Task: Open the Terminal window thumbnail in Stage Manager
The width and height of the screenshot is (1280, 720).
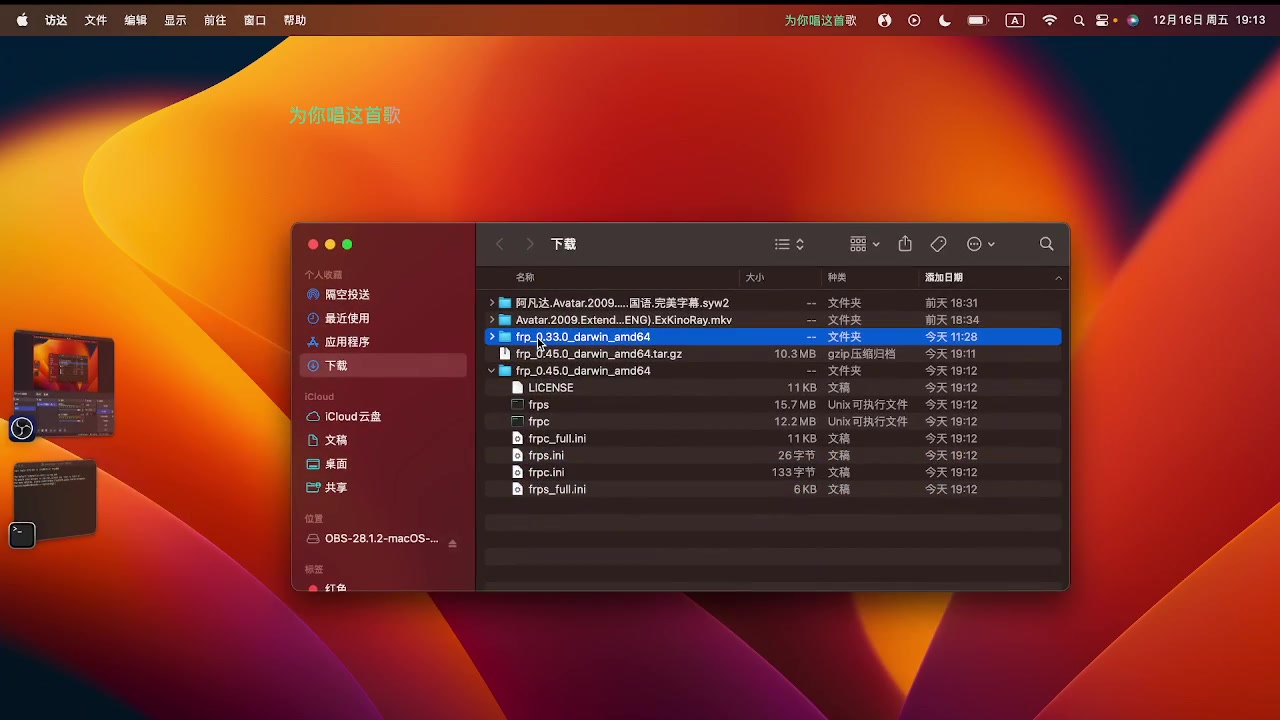Action: tap(55, 500)
